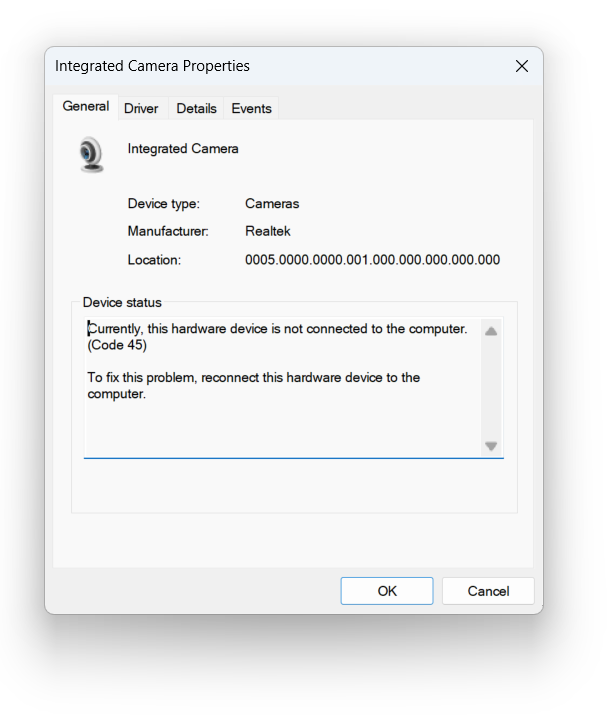Screen dimensions: 610x721
Task: Click the Device status scroll up arrow
Action: click(x=491, y=331)
